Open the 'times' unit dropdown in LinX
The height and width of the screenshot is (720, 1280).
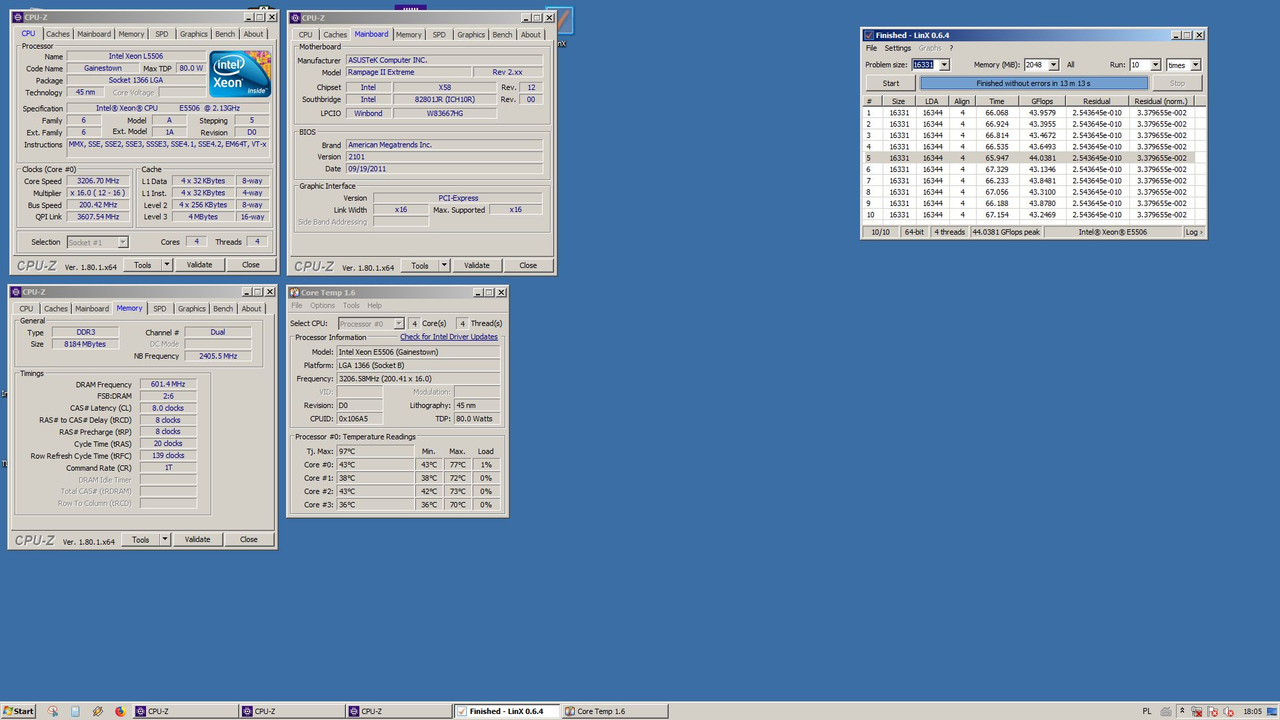click(1195, 65)
